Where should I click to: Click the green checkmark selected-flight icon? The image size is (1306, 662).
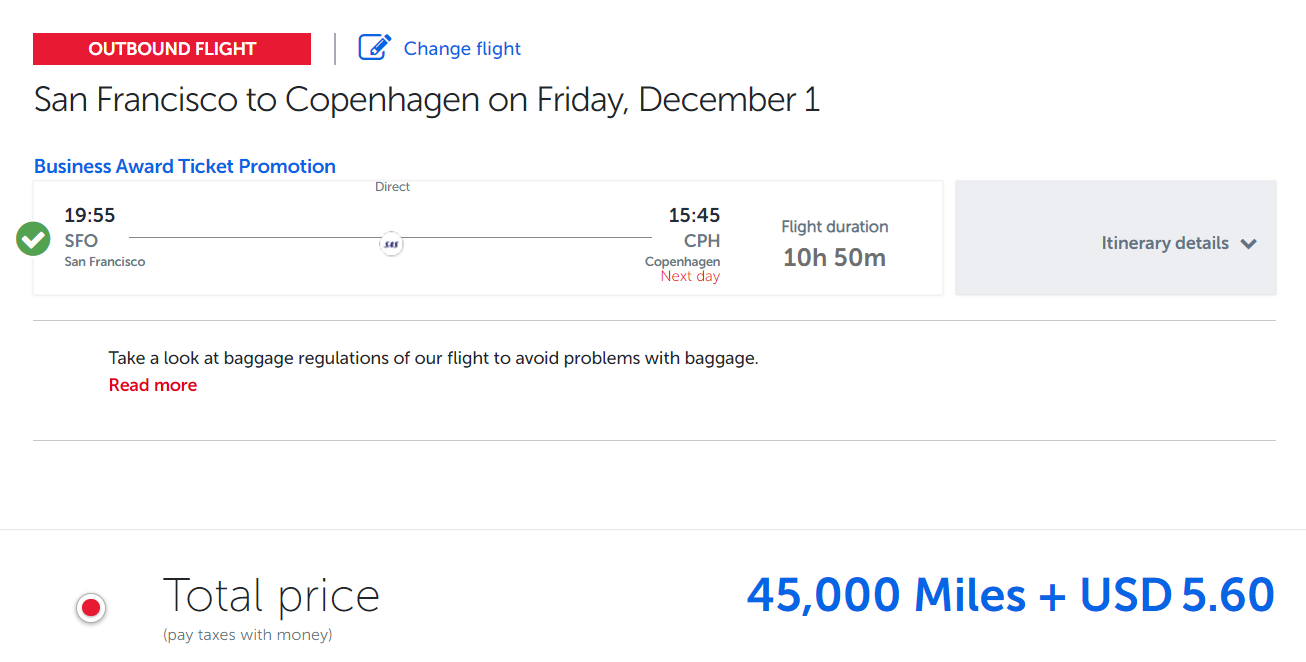34,240
